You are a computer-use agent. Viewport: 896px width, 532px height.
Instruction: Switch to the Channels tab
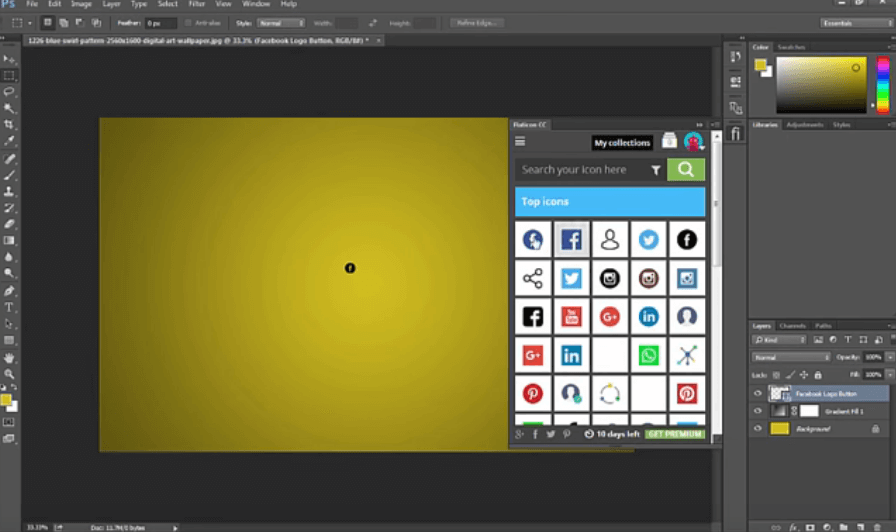coord(792,326)
